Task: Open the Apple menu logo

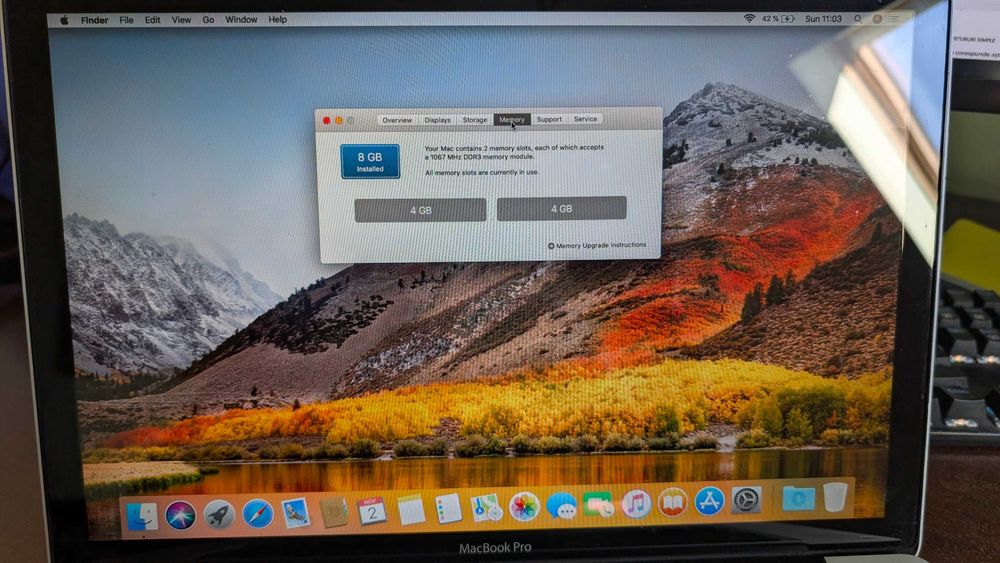Action: [64, 20]
